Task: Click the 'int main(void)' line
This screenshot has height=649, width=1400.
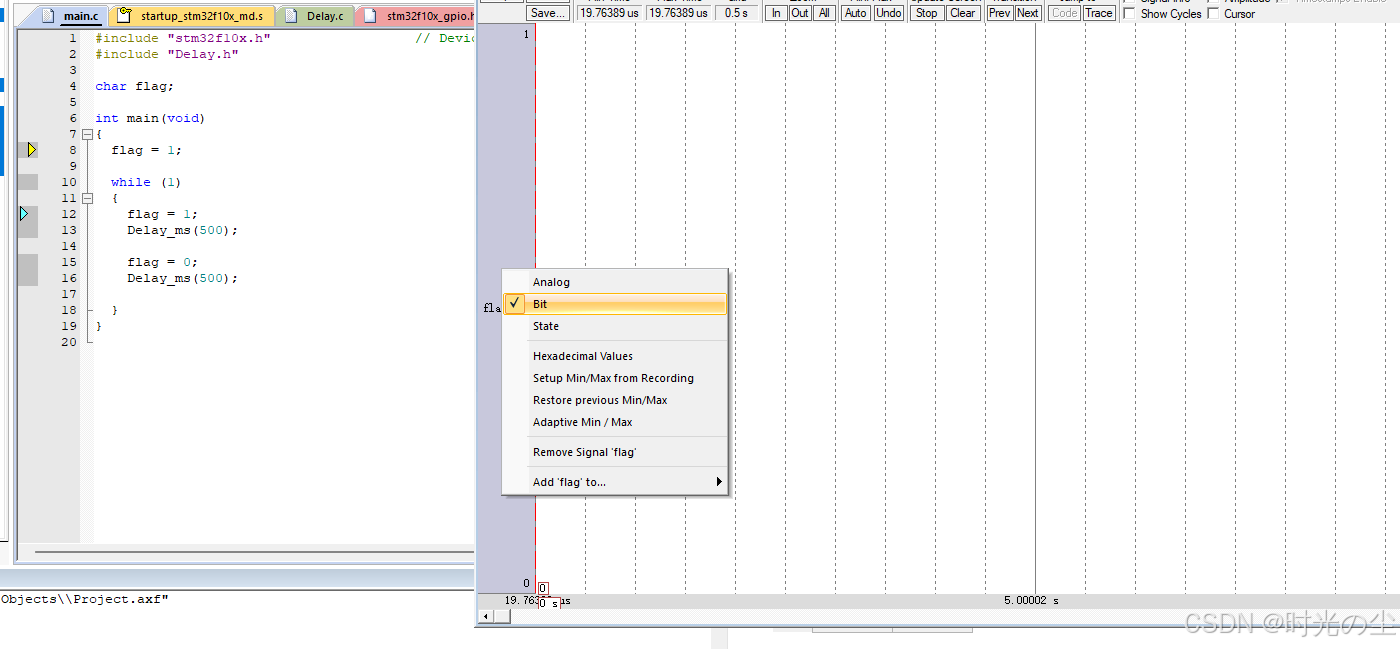Action: click(150, 118)
